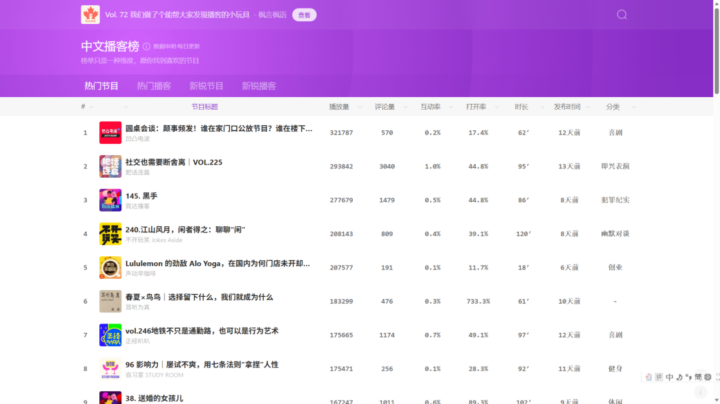
Task: Click the round down-arrow floating button
Action: 700,392
